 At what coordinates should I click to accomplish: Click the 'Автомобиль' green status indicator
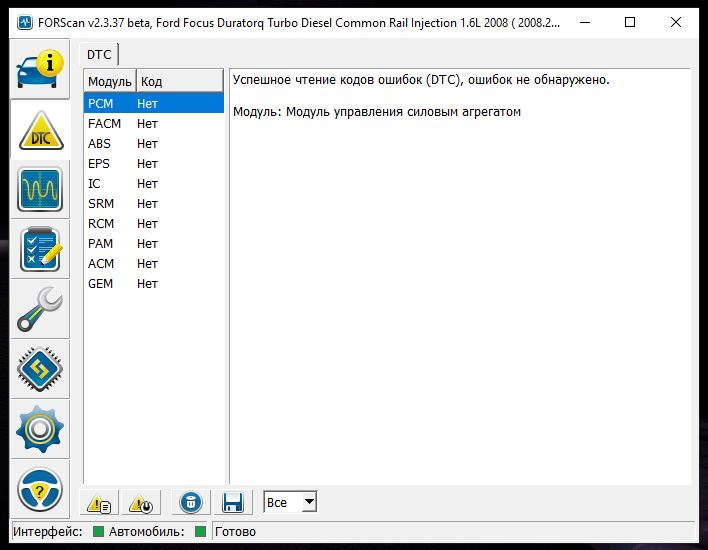point(200,531)
